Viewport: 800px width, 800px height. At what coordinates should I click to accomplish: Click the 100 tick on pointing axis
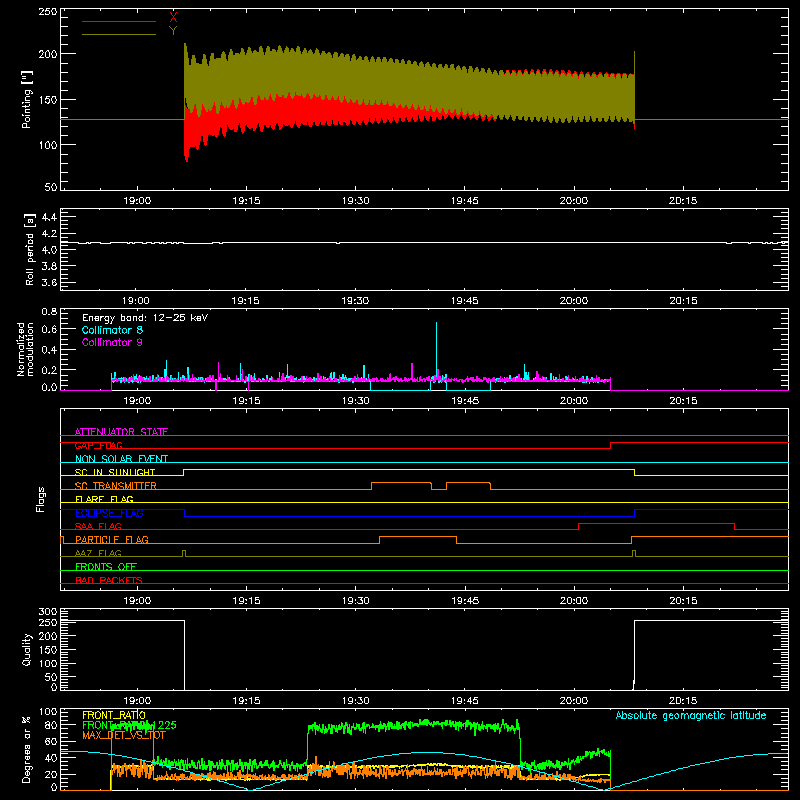coord(48,145)
